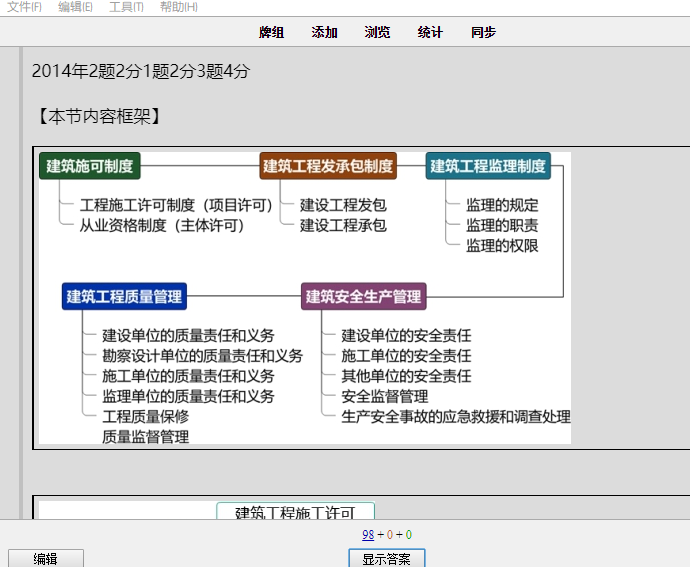
Task: Open the 工具(T) menu
Action: (127, 7)
